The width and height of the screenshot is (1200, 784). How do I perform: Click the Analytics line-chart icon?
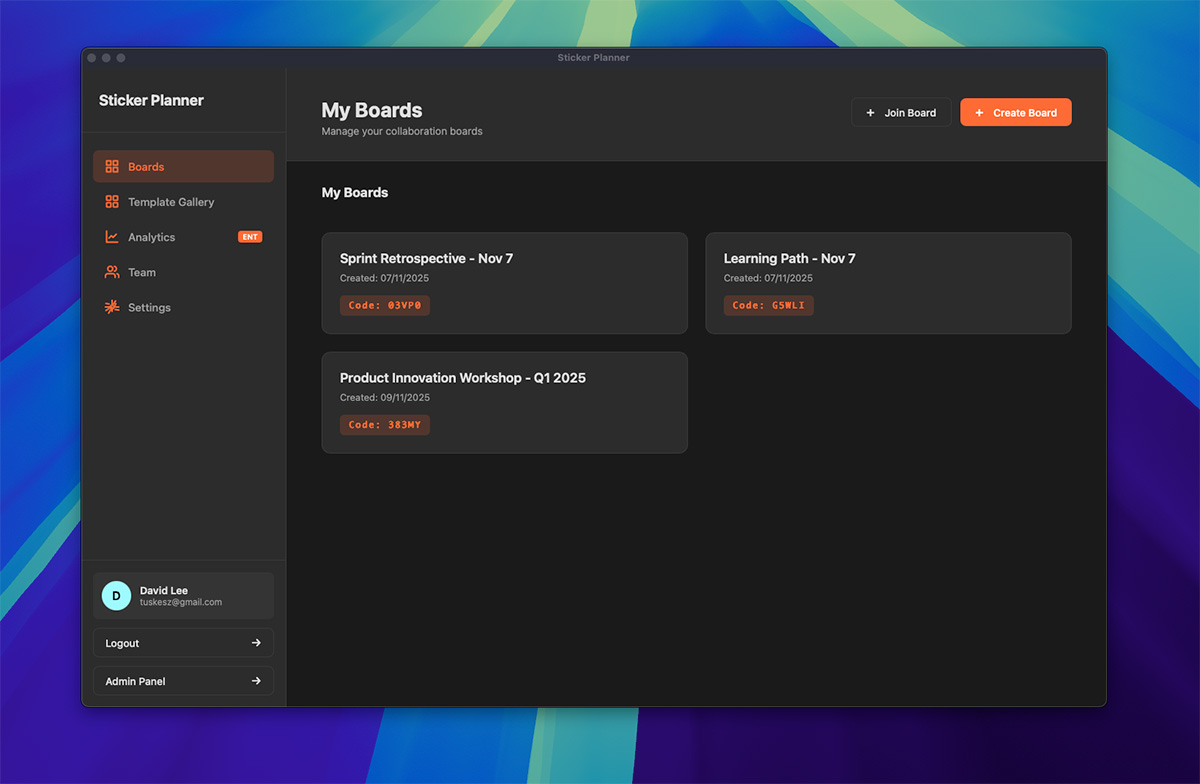tap(110, 237)
